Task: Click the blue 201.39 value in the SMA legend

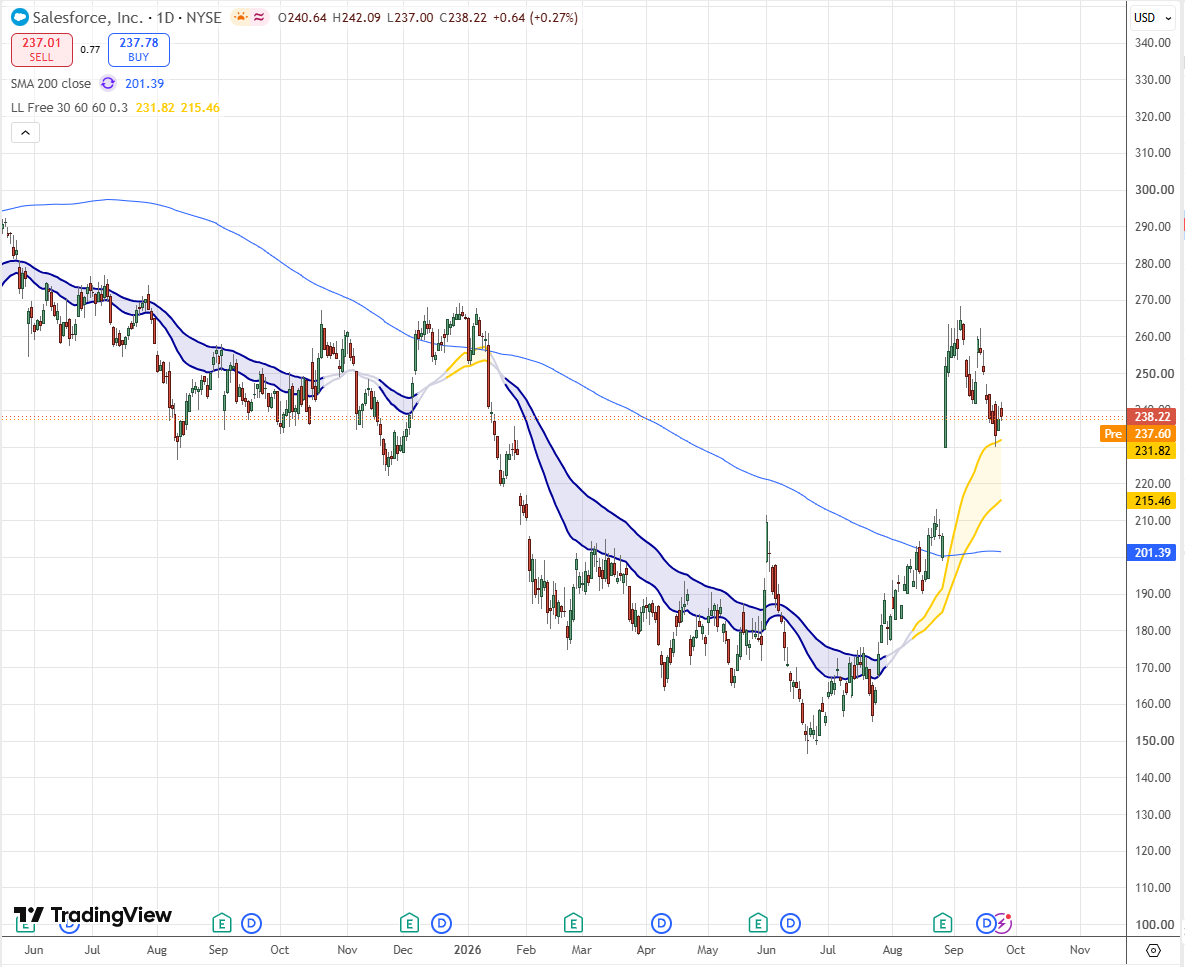Action: click(x=144, y=84)
